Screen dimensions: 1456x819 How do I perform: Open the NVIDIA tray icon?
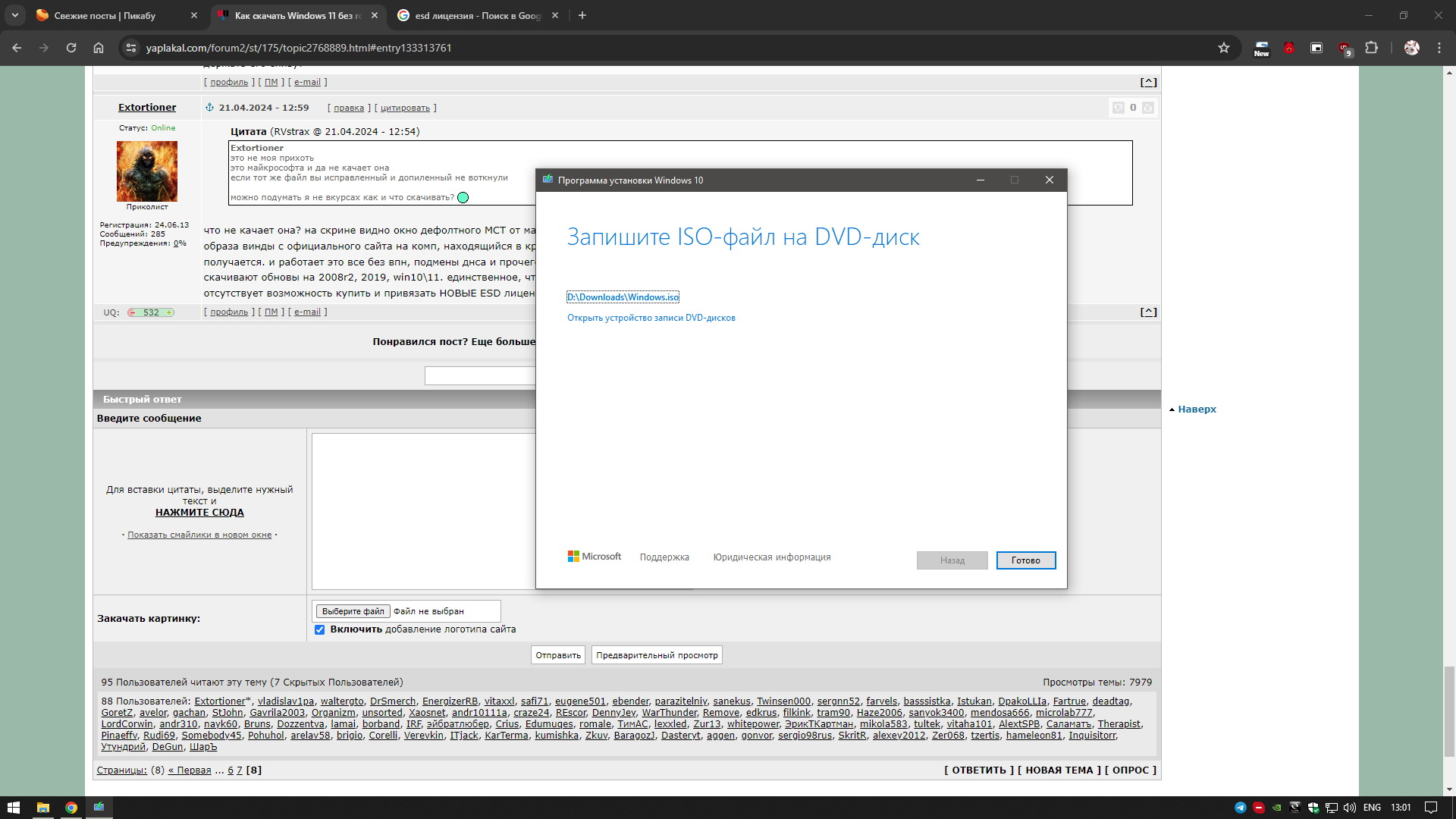coord(1277,808)
